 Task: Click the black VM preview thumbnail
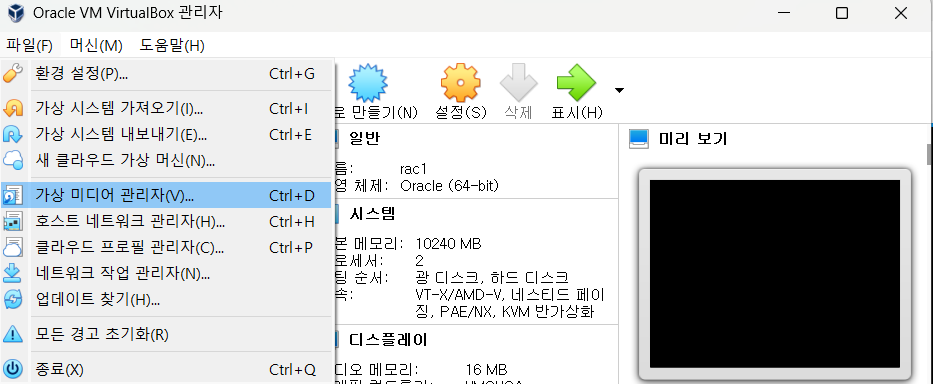[x=775, y=274]
